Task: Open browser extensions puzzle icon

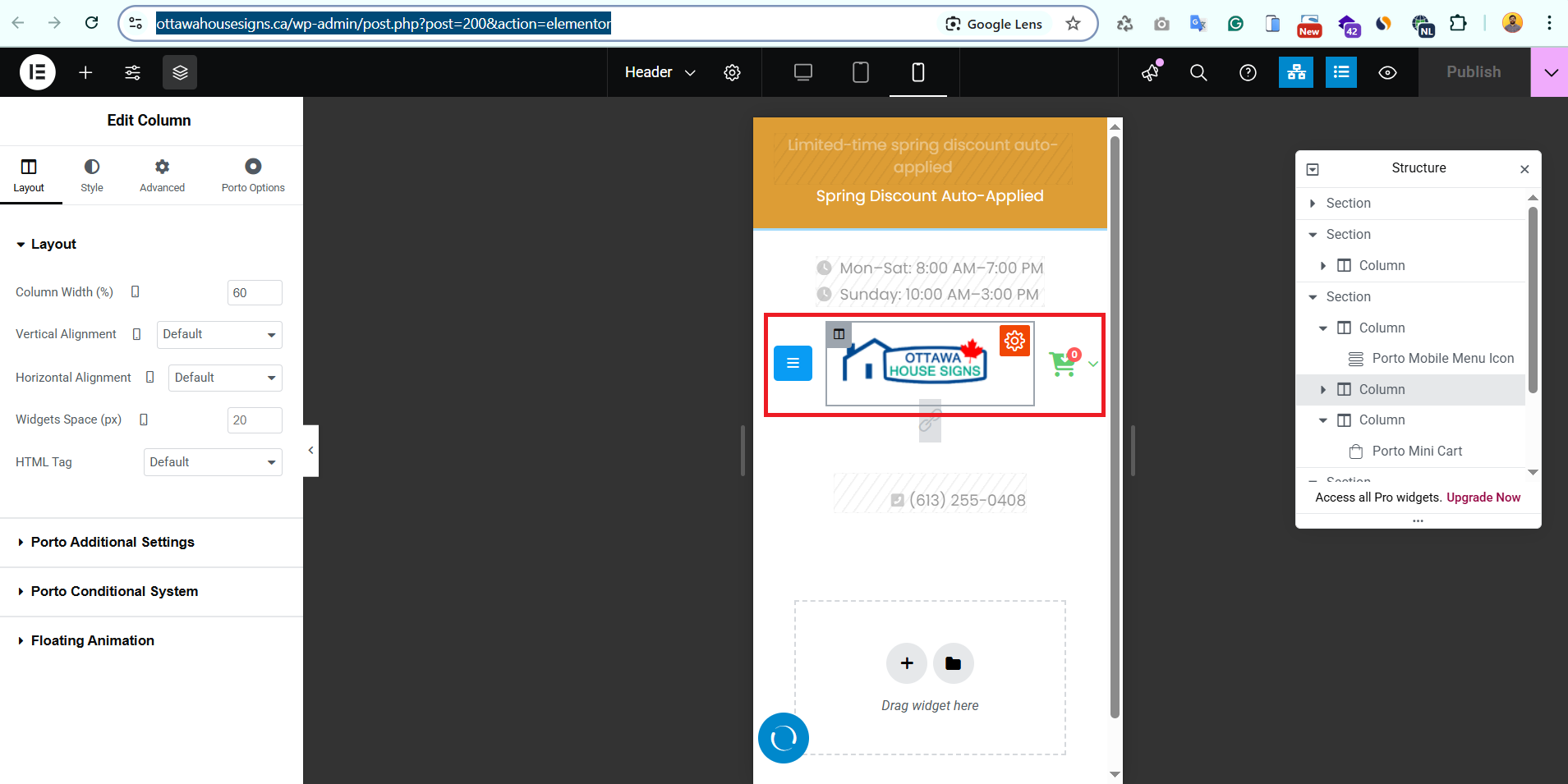Action: point(1459,23)
